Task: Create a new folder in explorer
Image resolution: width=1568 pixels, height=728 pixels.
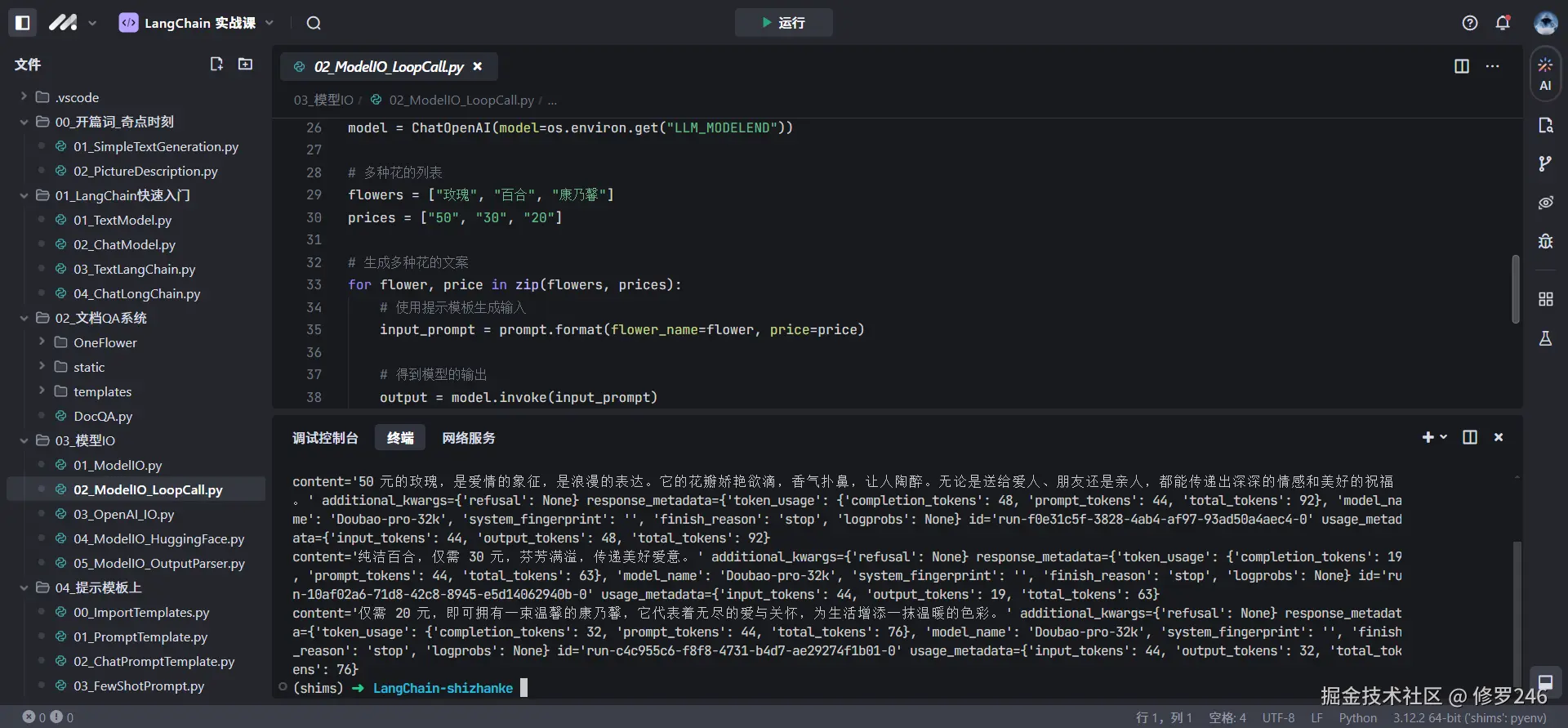Action: click(x=245, y=64)
